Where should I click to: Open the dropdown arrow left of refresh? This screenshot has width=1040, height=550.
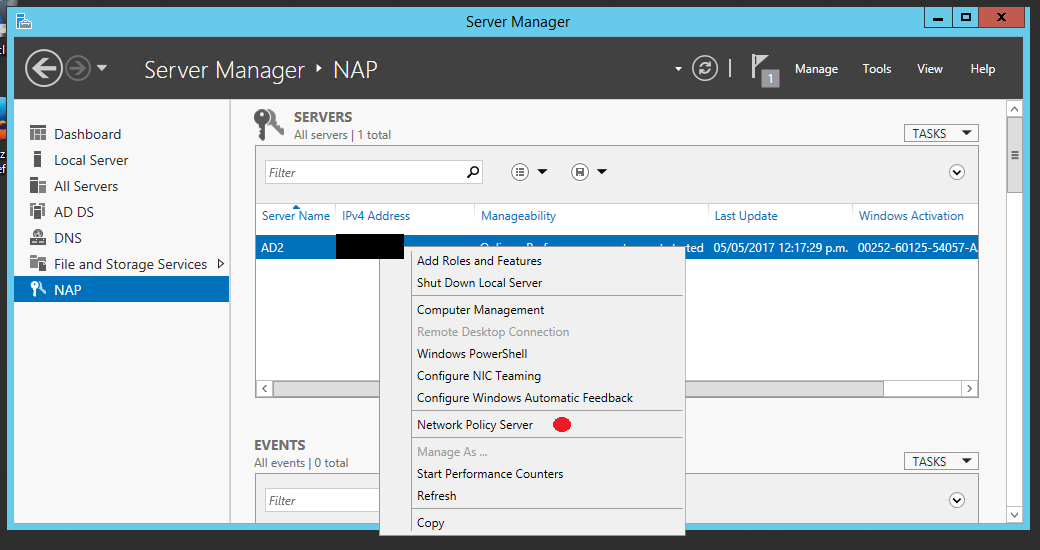[x=678, y=69]
